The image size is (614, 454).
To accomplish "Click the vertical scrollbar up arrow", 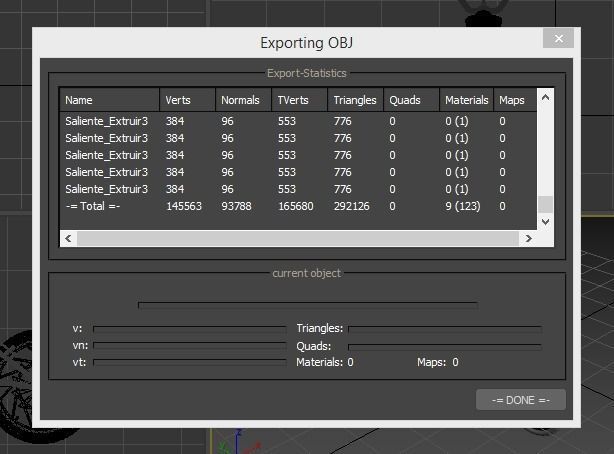I will coord(545,98).
